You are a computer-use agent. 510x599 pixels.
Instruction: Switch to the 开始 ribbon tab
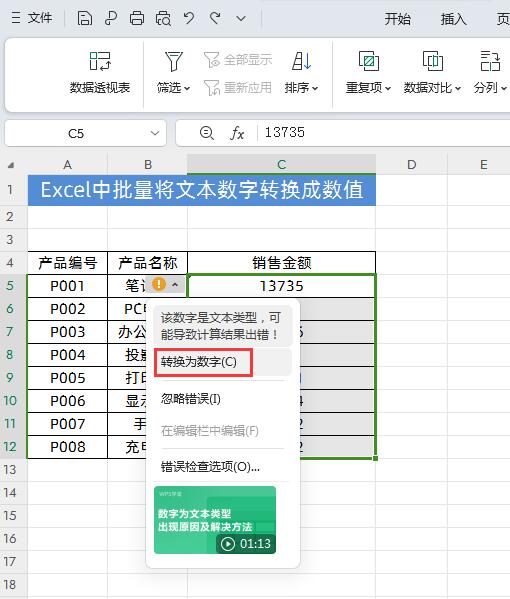[x=397, y=18]
